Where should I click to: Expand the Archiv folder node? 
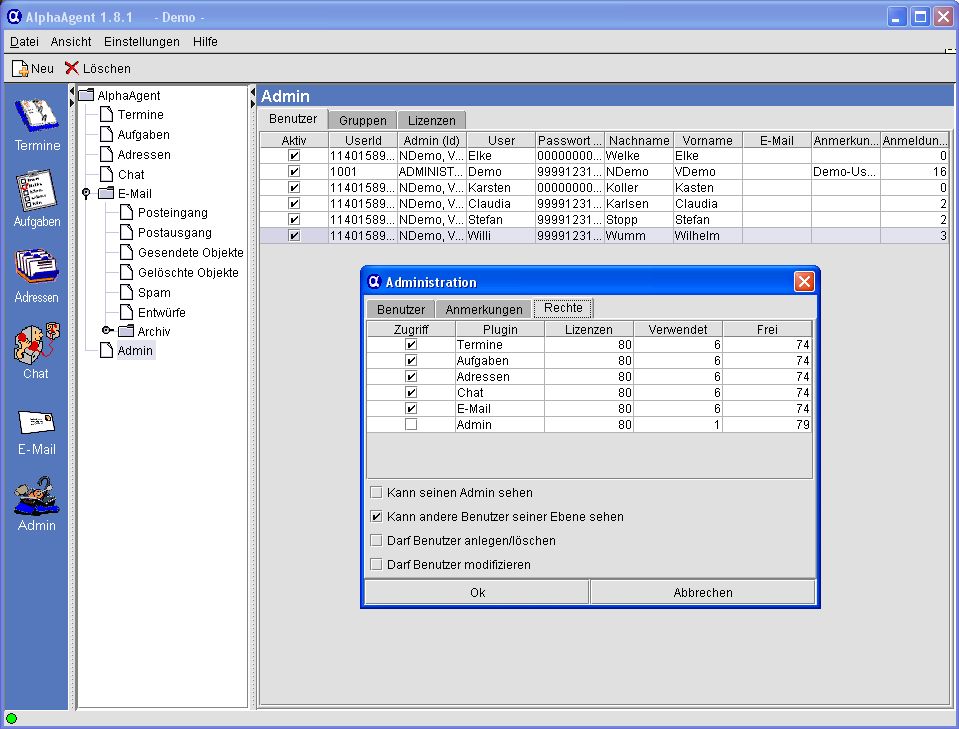tap(107, 331)
